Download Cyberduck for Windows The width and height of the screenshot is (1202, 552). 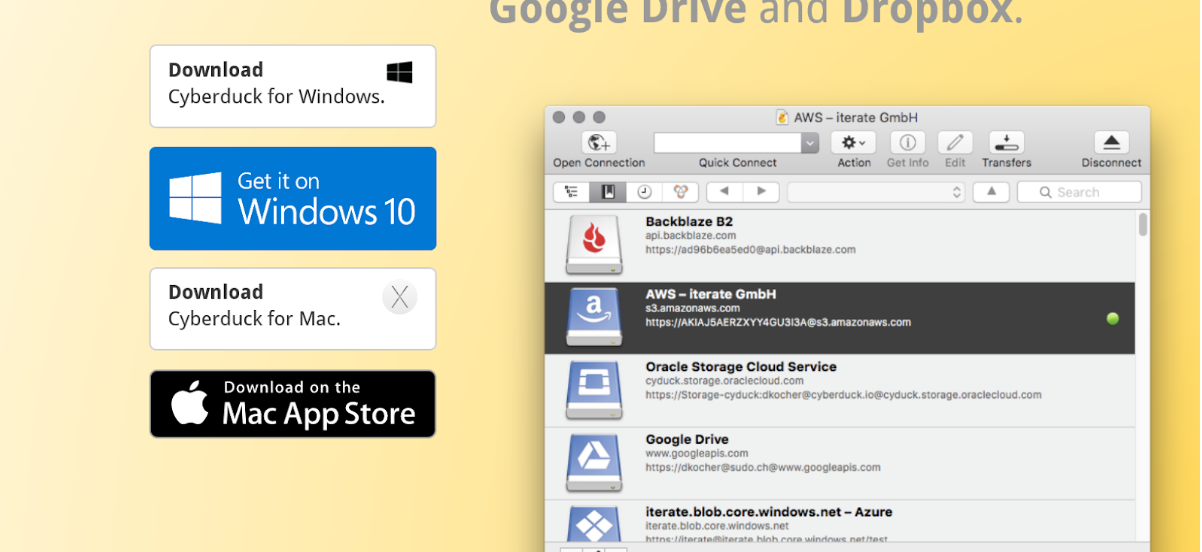[292, 86]
